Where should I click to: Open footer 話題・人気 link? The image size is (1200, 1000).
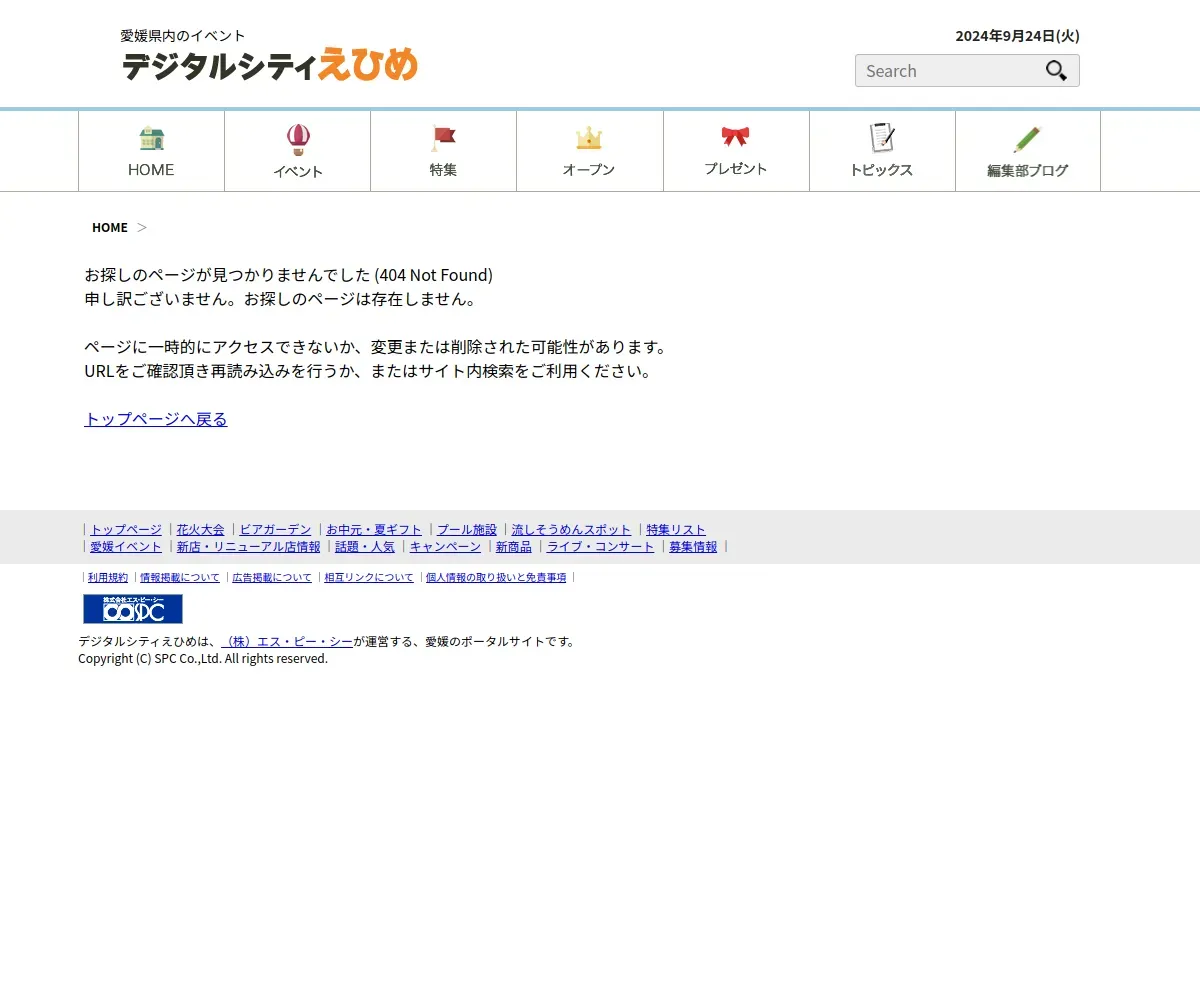pyautogui.click(x=365, y=547)
